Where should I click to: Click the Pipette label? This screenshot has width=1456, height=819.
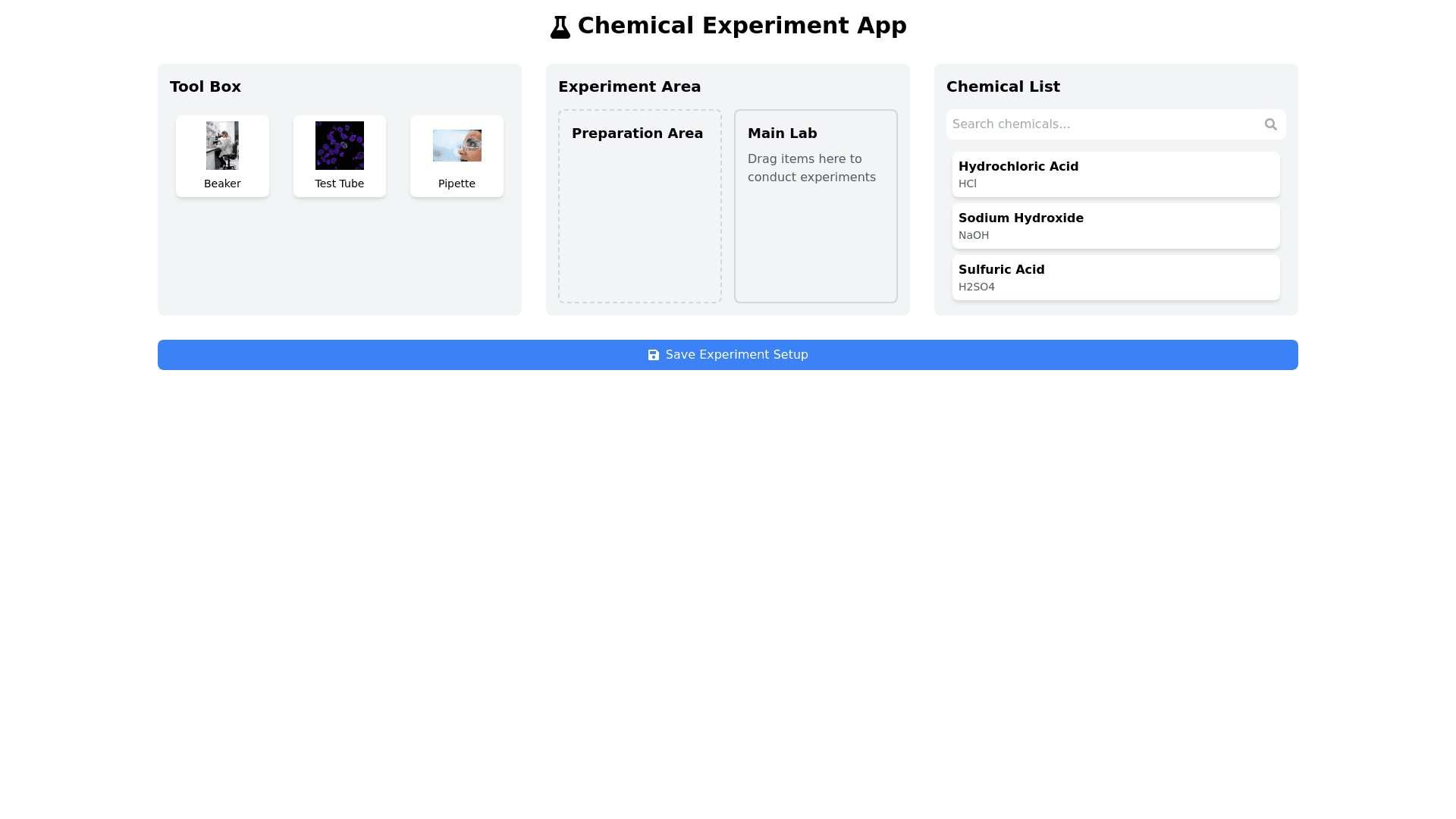[x=457, y=184]
